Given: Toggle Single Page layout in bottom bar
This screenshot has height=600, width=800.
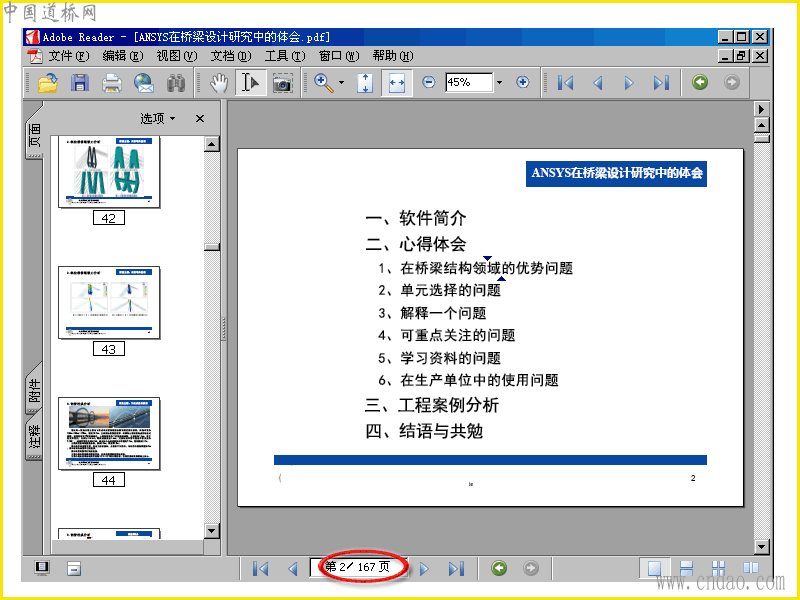Looking at the screenshot, I should pos(655,568).
